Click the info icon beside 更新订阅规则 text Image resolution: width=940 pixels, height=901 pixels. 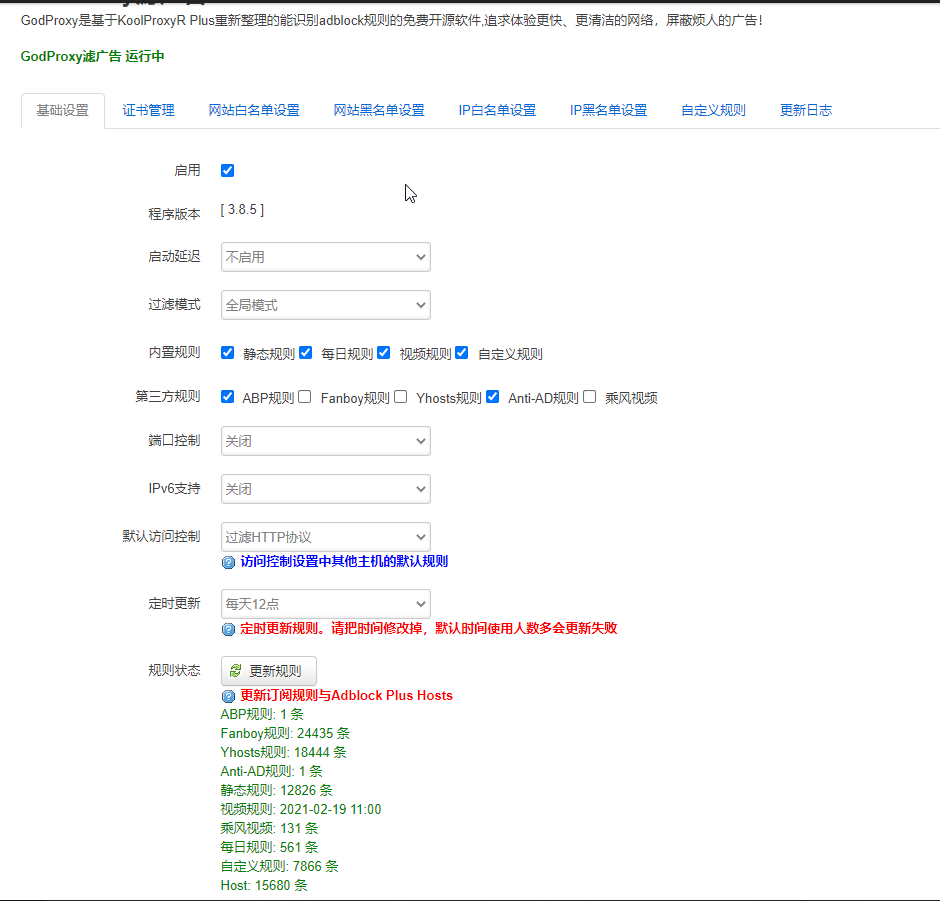click(226, 694)
